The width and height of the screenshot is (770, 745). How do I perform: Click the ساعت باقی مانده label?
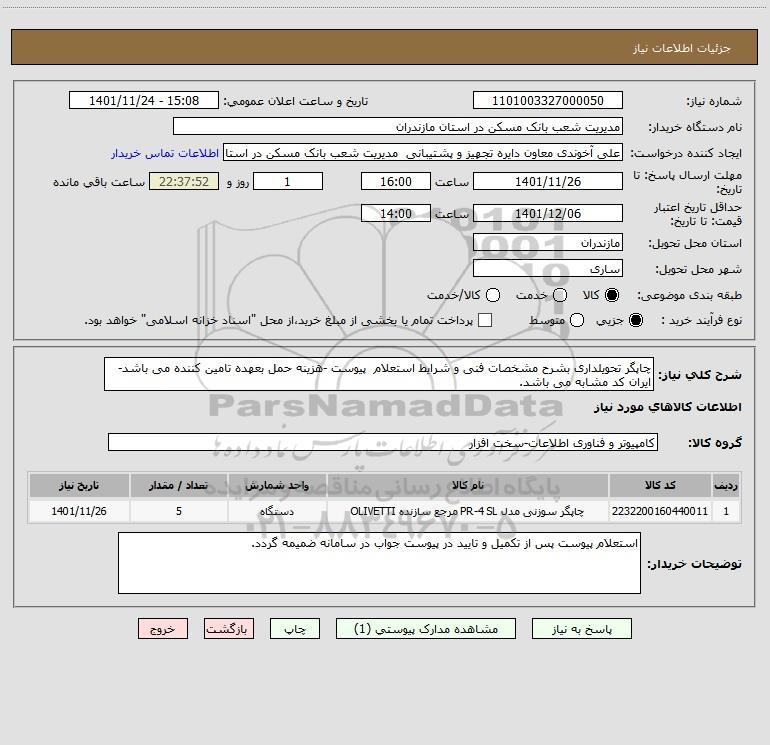click(99, 182)
